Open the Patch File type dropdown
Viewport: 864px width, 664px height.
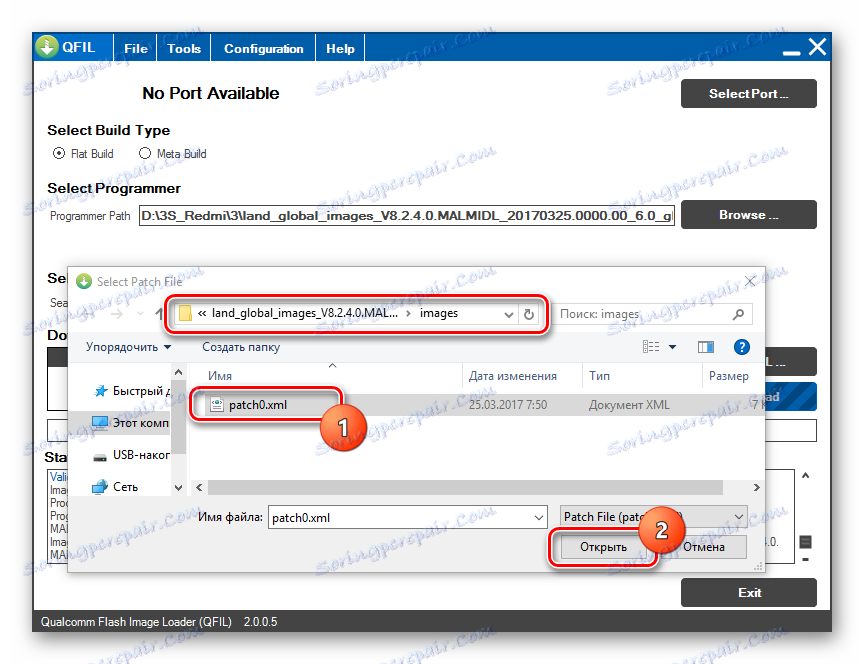(x=654, y=517)
